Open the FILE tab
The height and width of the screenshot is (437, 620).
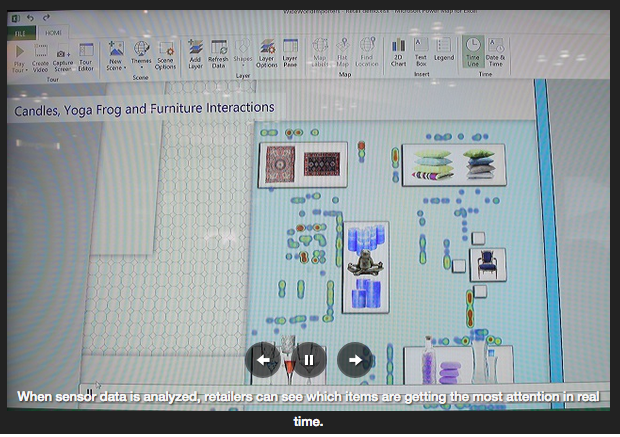point(20,34)
